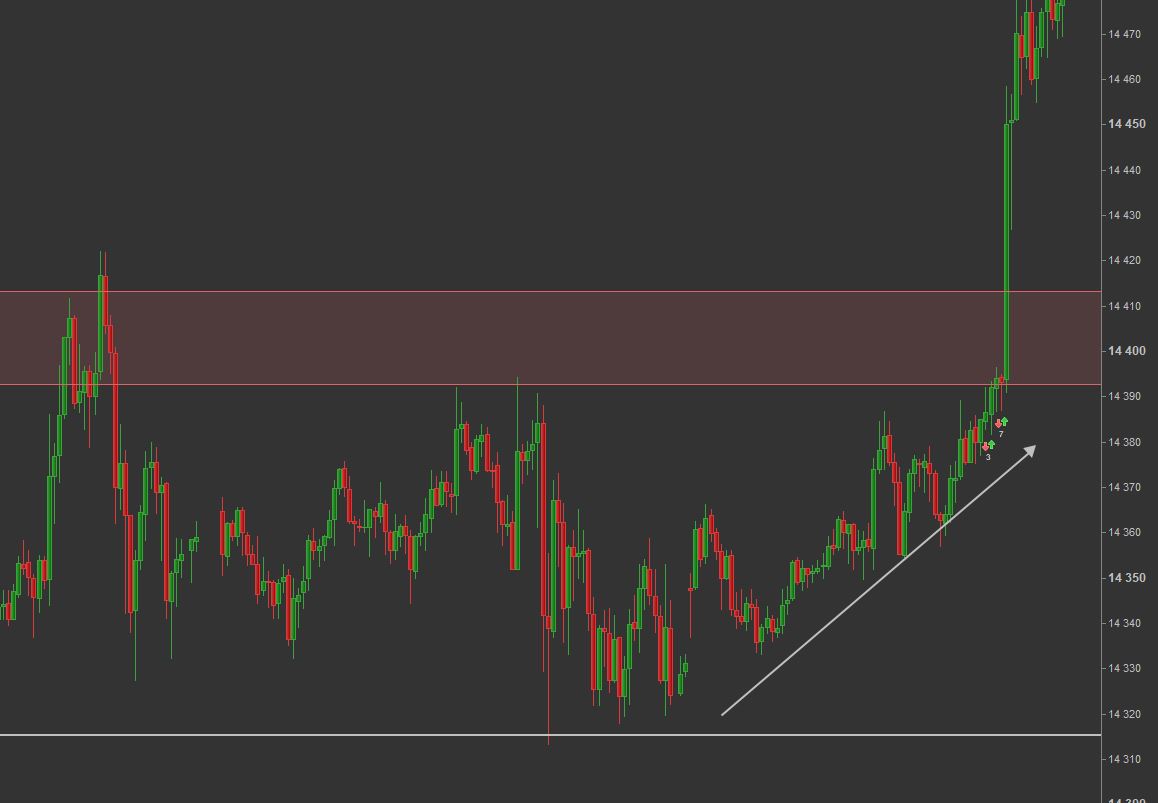The image size is (1158, 803).
Task: Click the red down arrow above number 7
Action: point(998,423)
